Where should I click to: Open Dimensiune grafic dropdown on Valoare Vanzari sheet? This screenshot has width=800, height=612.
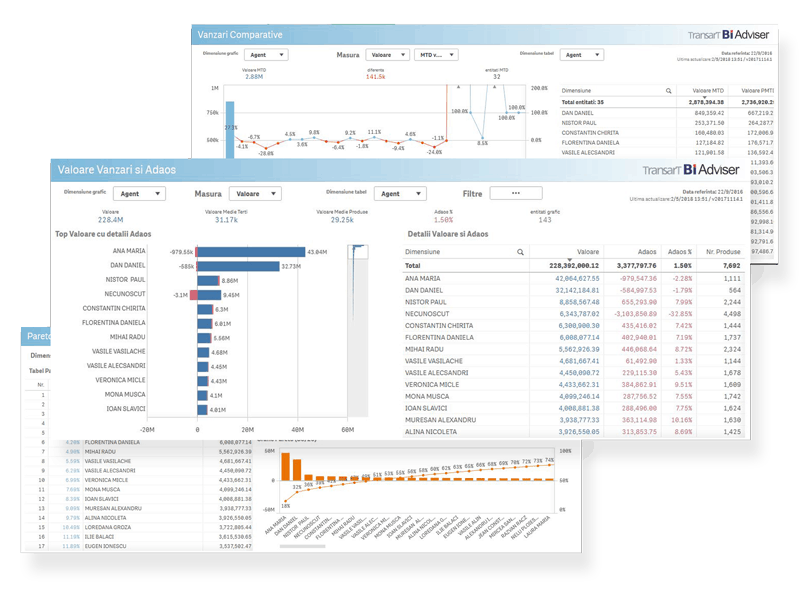(138, 194)
